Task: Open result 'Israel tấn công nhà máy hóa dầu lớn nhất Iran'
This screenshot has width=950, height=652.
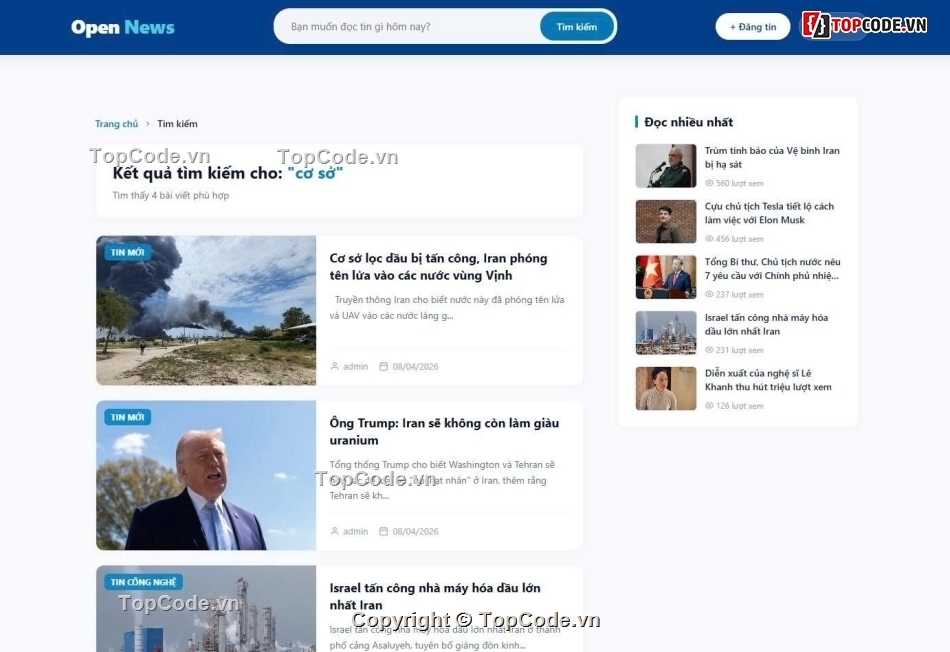Action: [435, 596]
